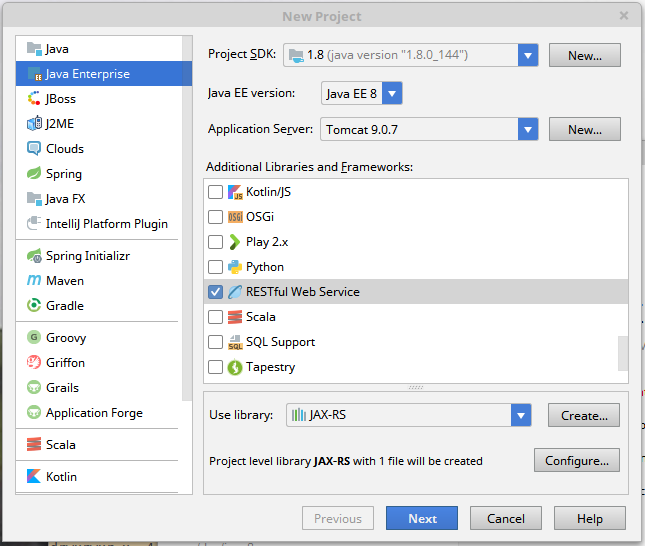Close the New Project dialog
Screen dimensions: 645x546
coord(624,16)
